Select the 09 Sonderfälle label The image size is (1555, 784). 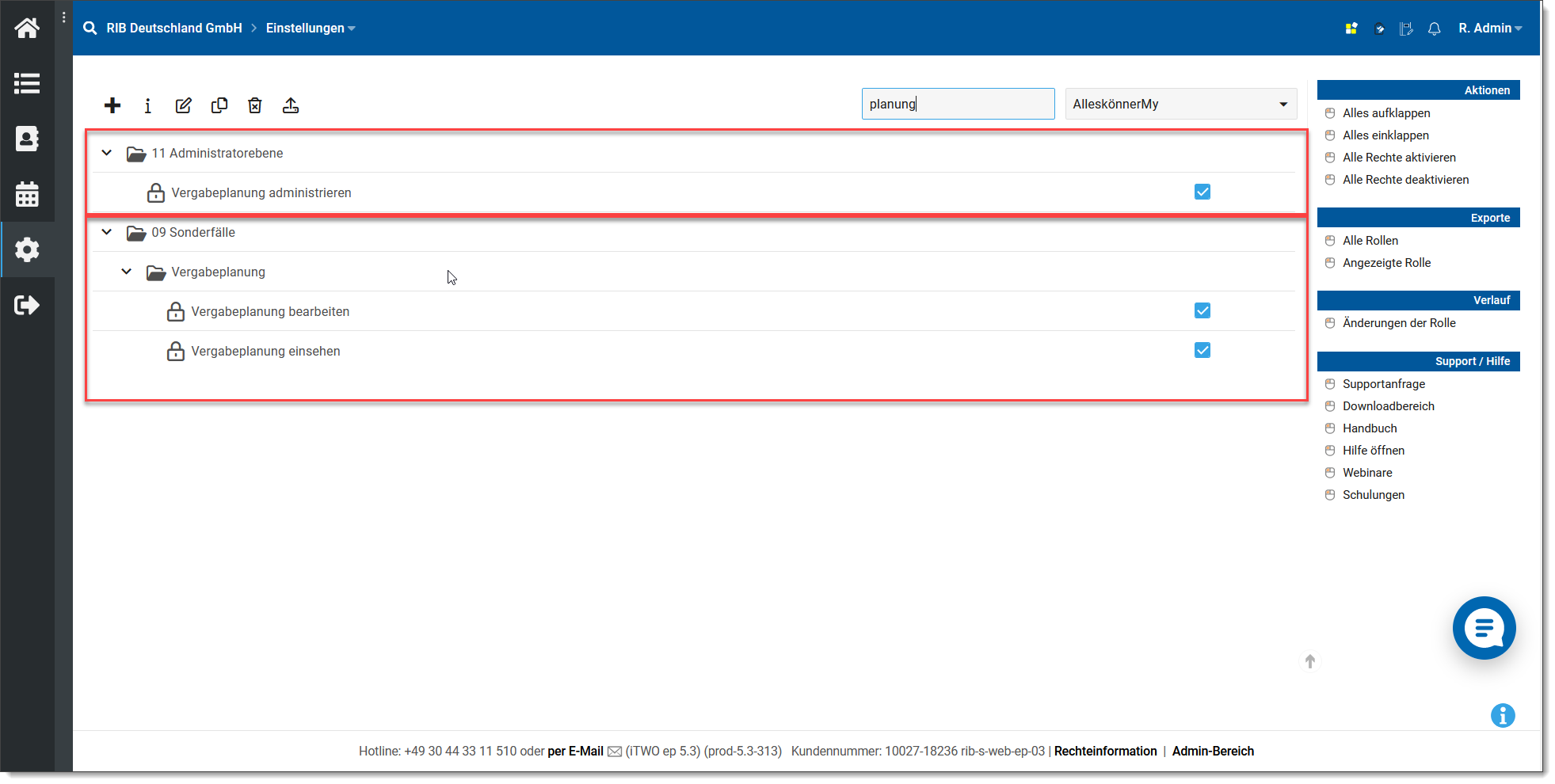[x=193, y=232]
